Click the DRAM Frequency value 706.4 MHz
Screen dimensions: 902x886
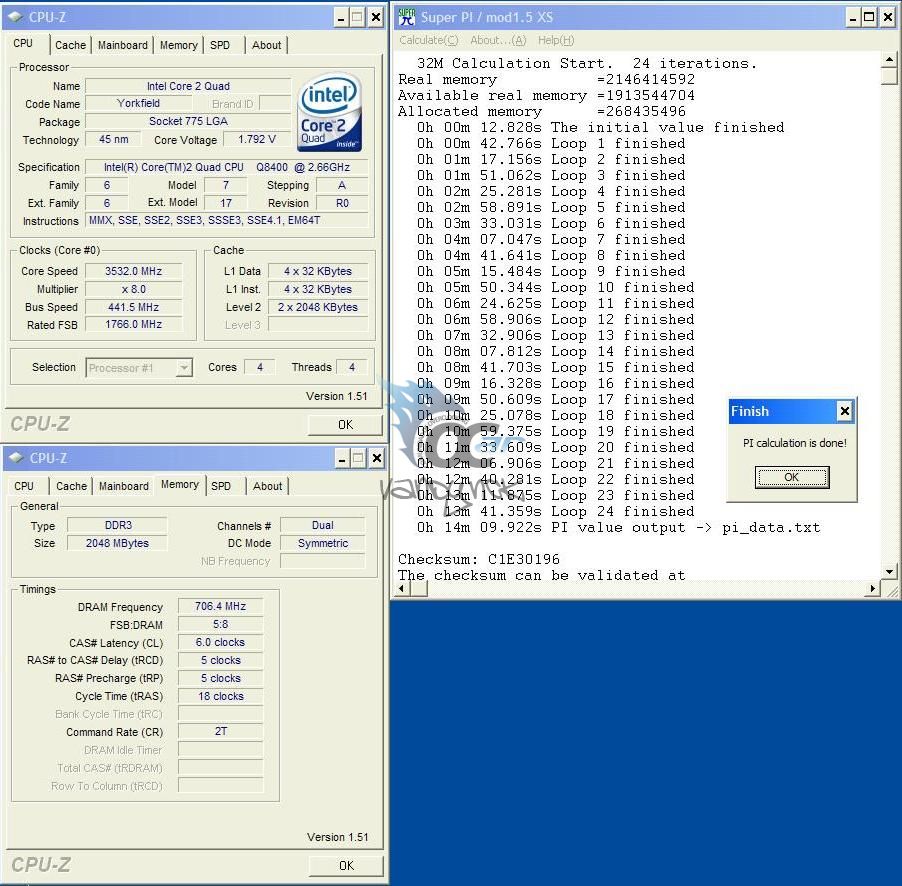(x=220, y=606)
